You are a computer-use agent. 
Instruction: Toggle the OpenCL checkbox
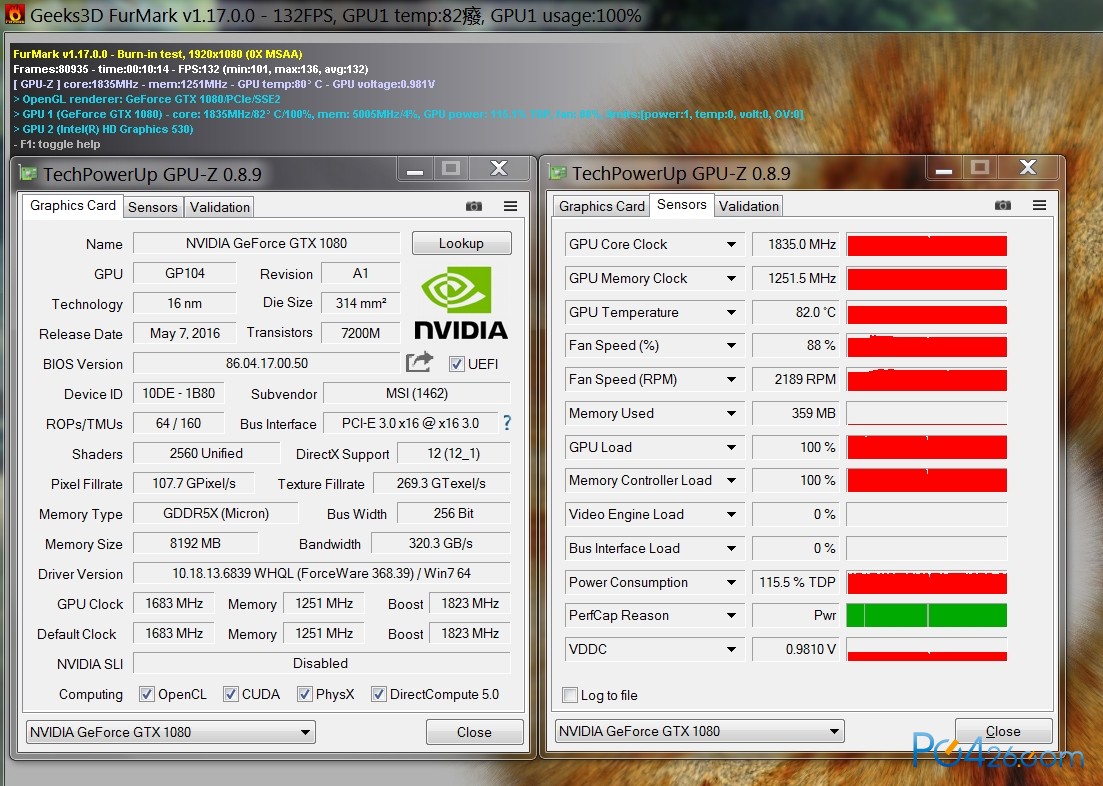[146, 694]
